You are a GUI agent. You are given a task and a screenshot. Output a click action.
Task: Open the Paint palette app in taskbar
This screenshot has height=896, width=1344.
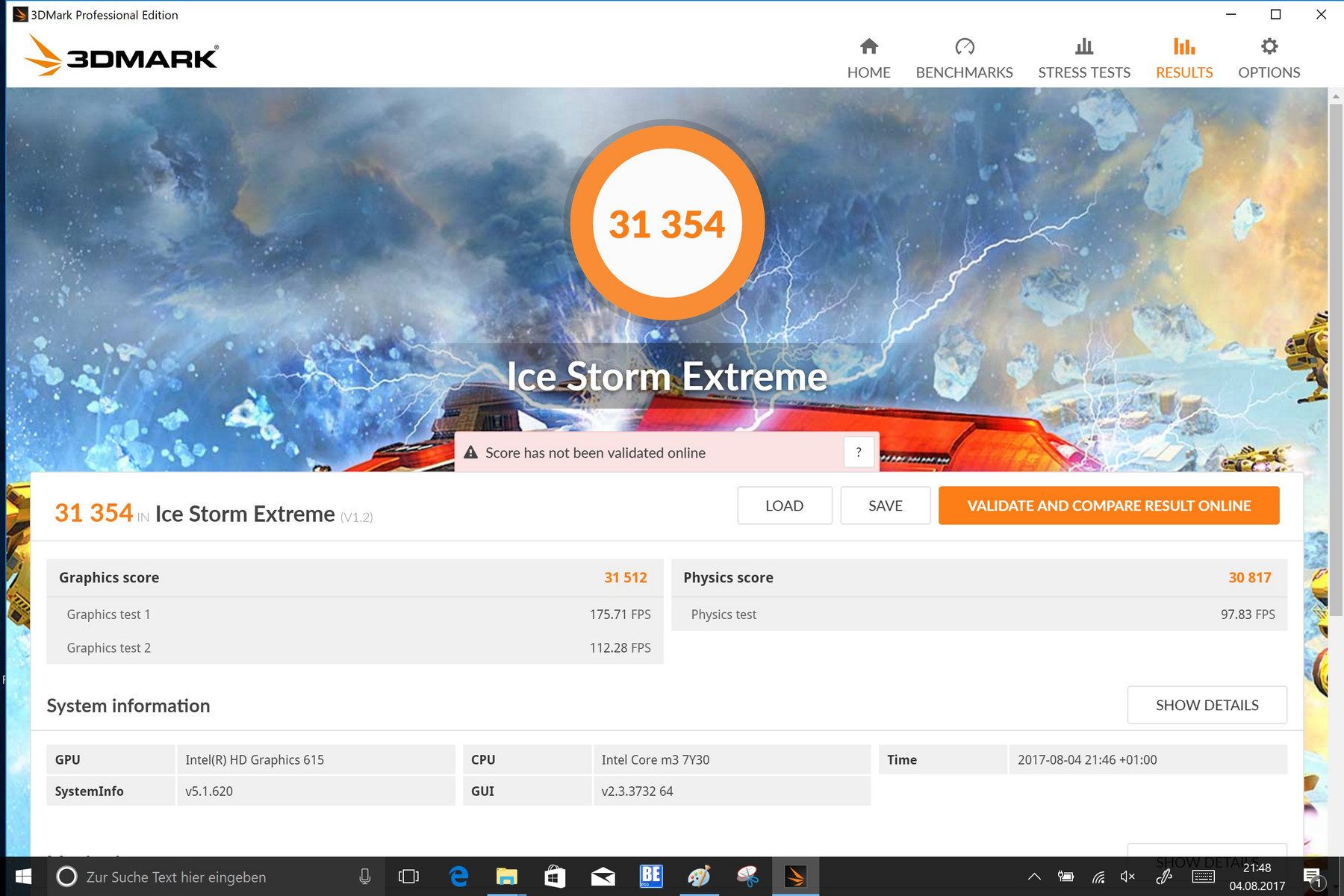pos(699,877)
